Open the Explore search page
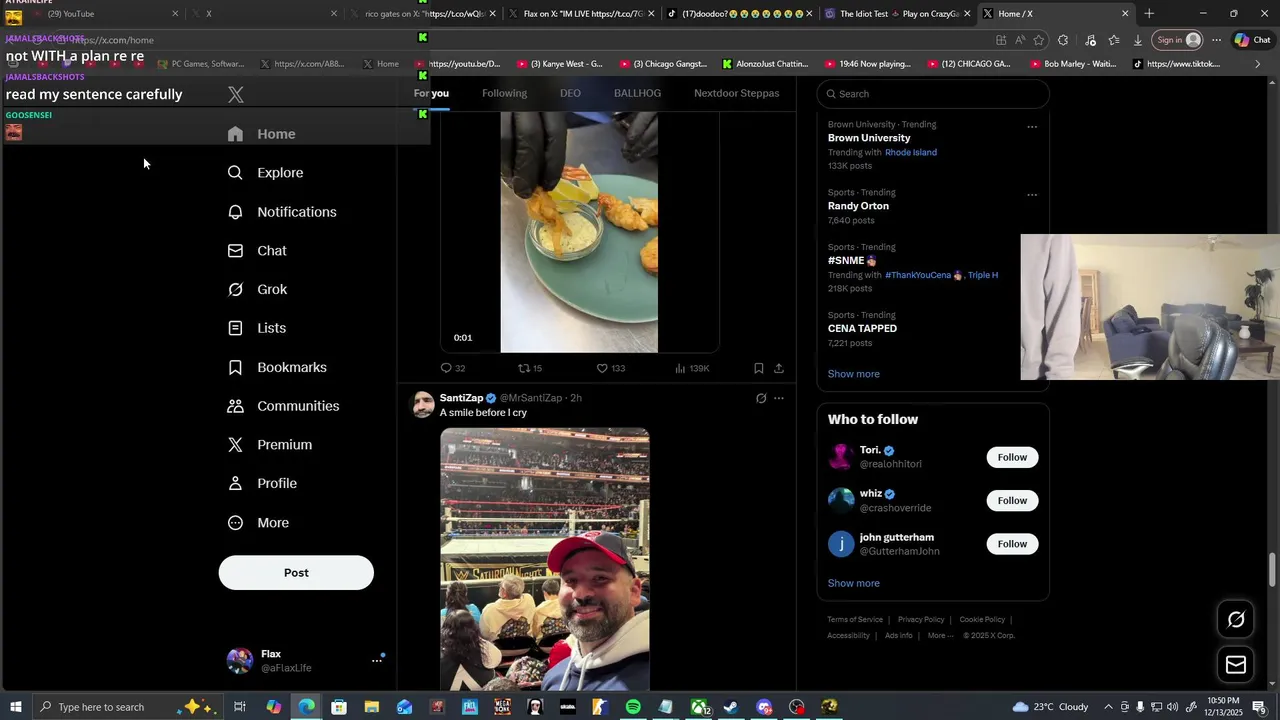 click(x=266, y=173)
